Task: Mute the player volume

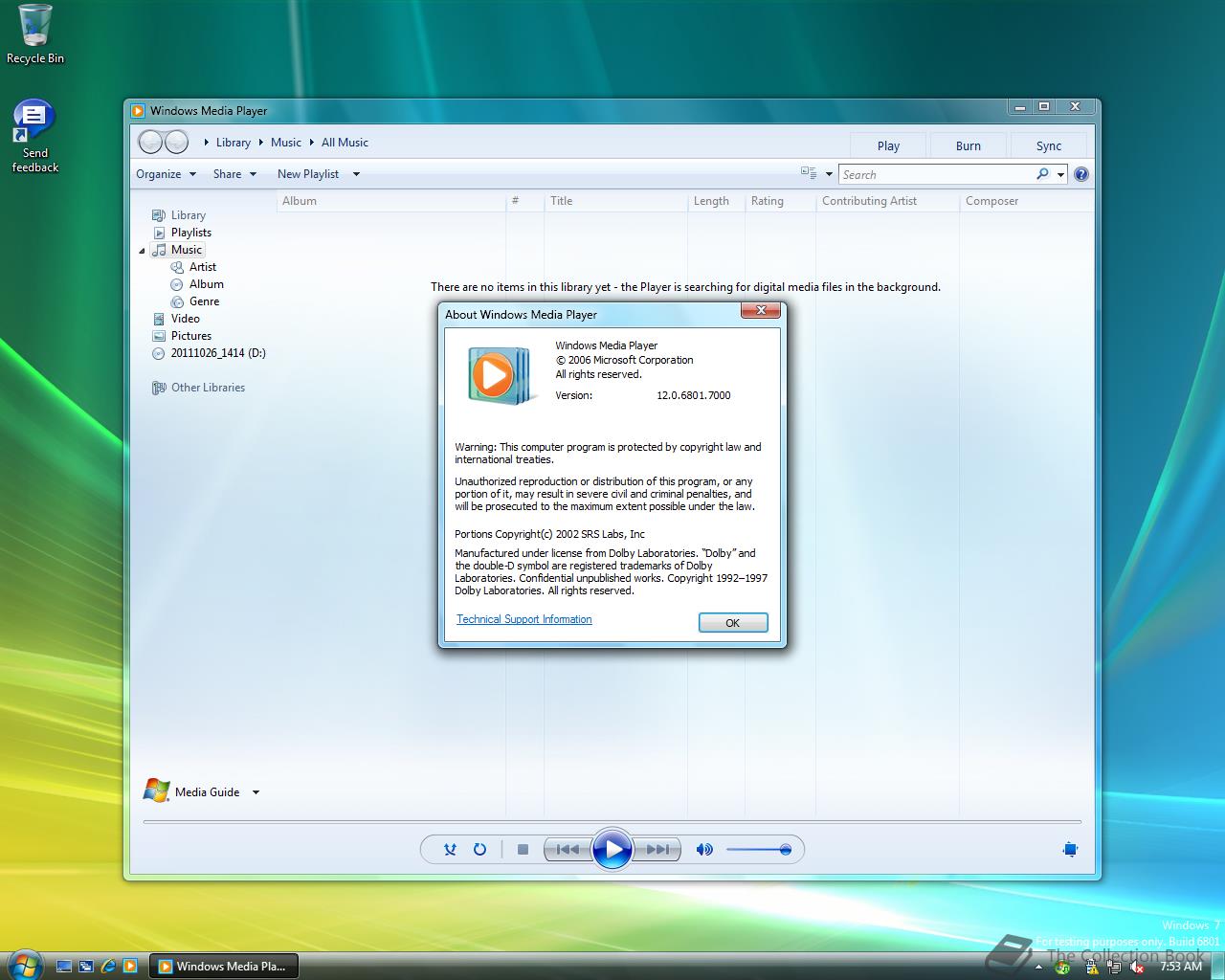Action: [x=704, y=849]
